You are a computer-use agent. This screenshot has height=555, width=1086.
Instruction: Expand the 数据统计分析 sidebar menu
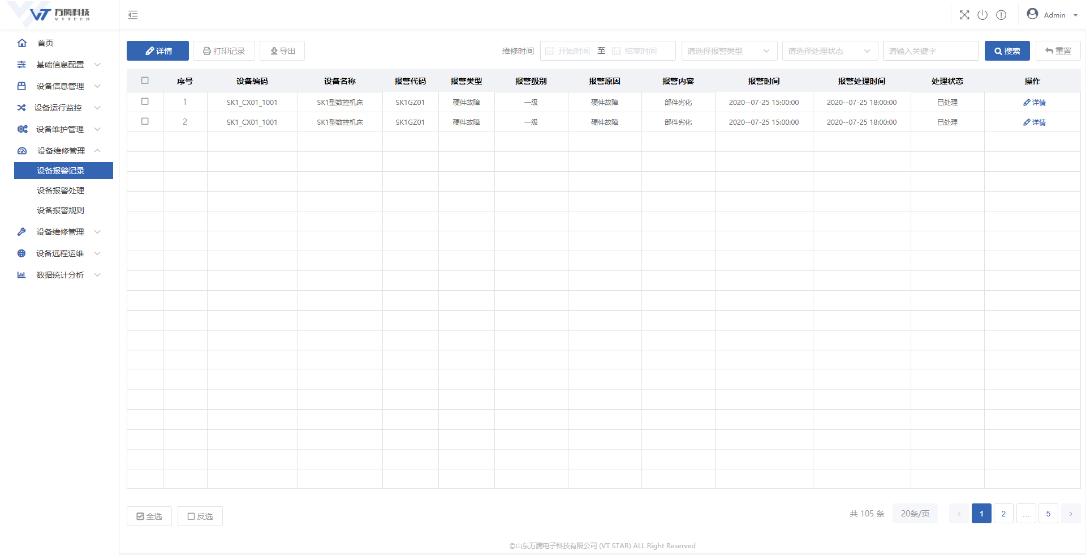(x=60, y=274)
